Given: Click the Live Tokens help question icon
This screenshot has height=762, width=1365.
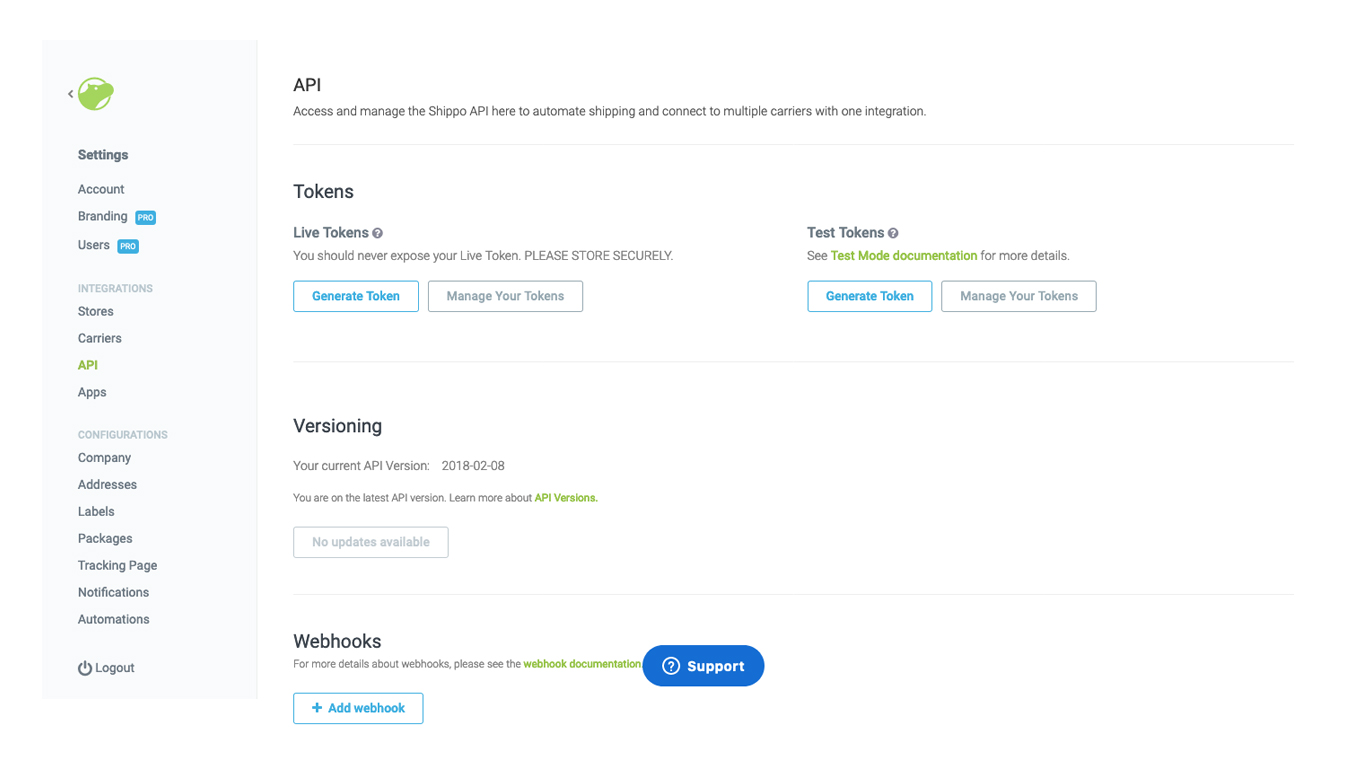Looking at the screenshot, I should point(378,233).
